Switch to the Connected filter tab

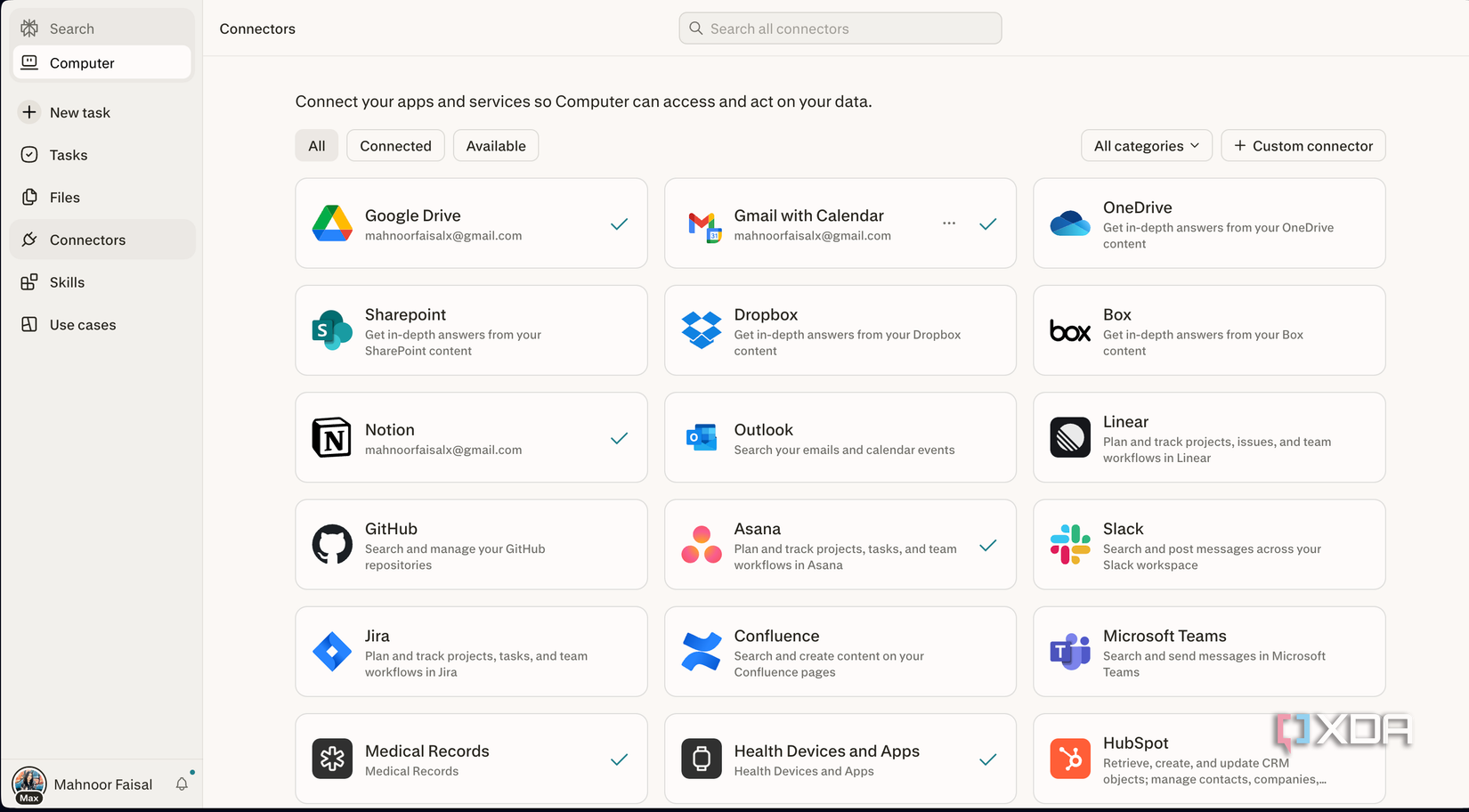395,146
